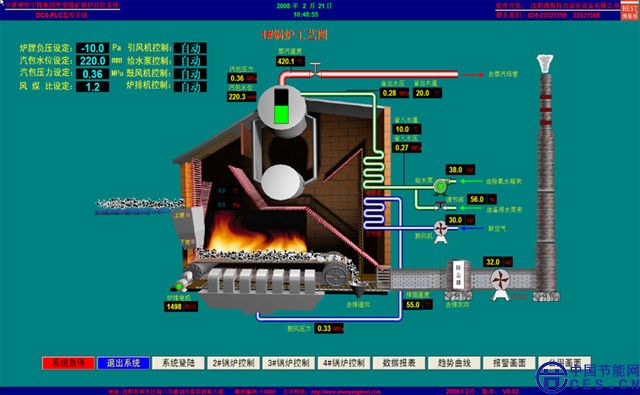Switch to the 3#锅炉控制 page
This screenshot has width=640, height=395.
click(289, 363)
